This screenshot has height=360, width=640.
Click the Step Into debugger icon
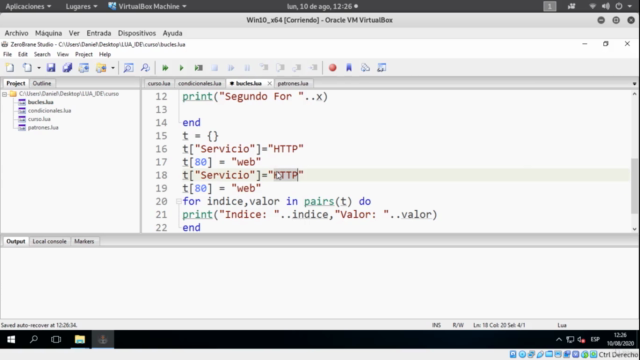pos(264,68)
